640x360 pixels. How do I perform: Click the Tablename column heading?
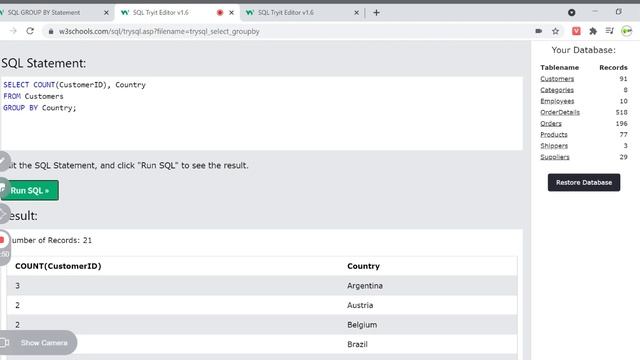click(559, 67)
